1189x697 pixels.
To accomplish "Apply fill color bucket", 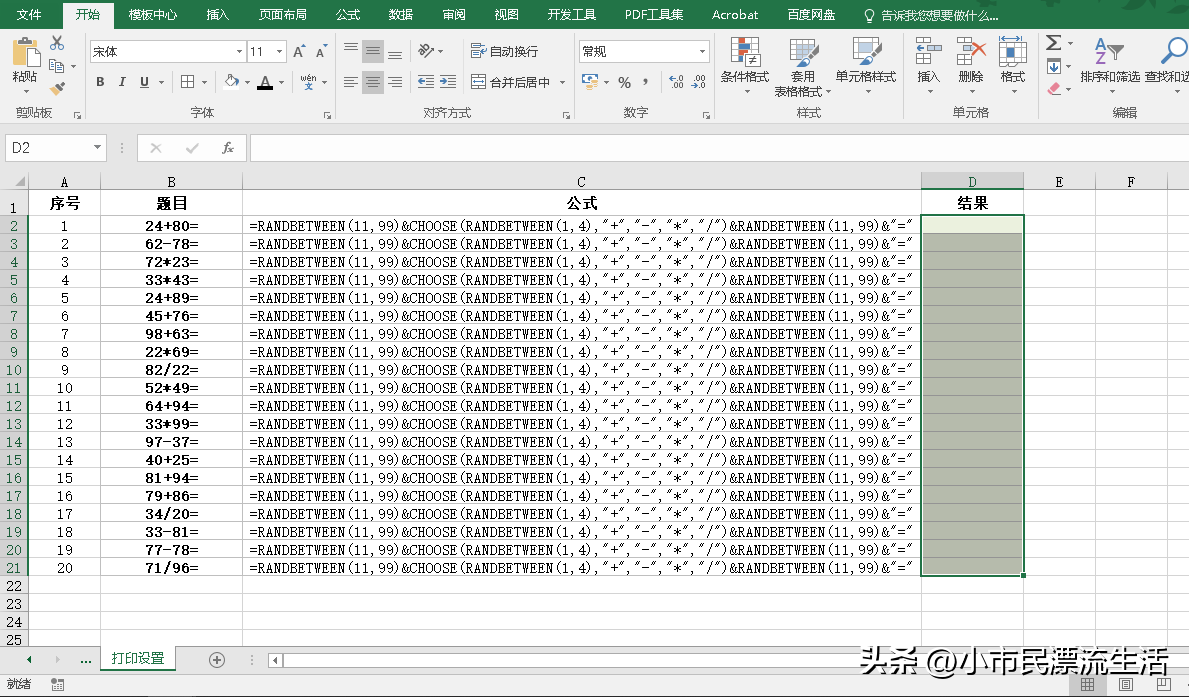I will click(231, 82).
